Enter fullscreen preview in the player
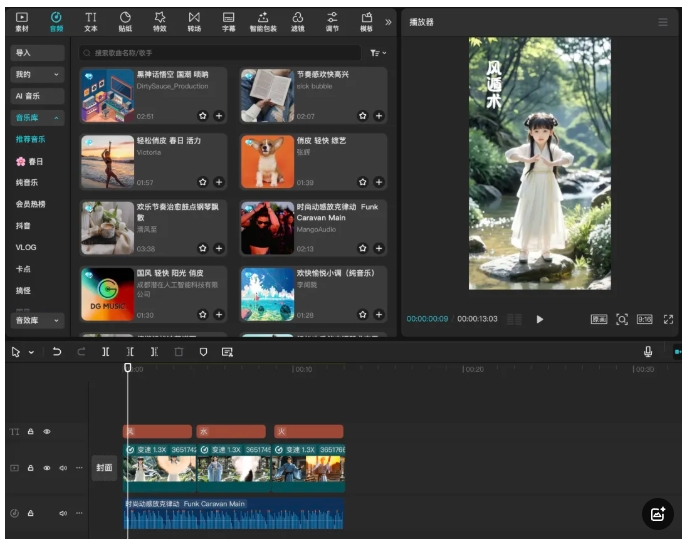Screen dimensions: 690x547 [669, 319]
